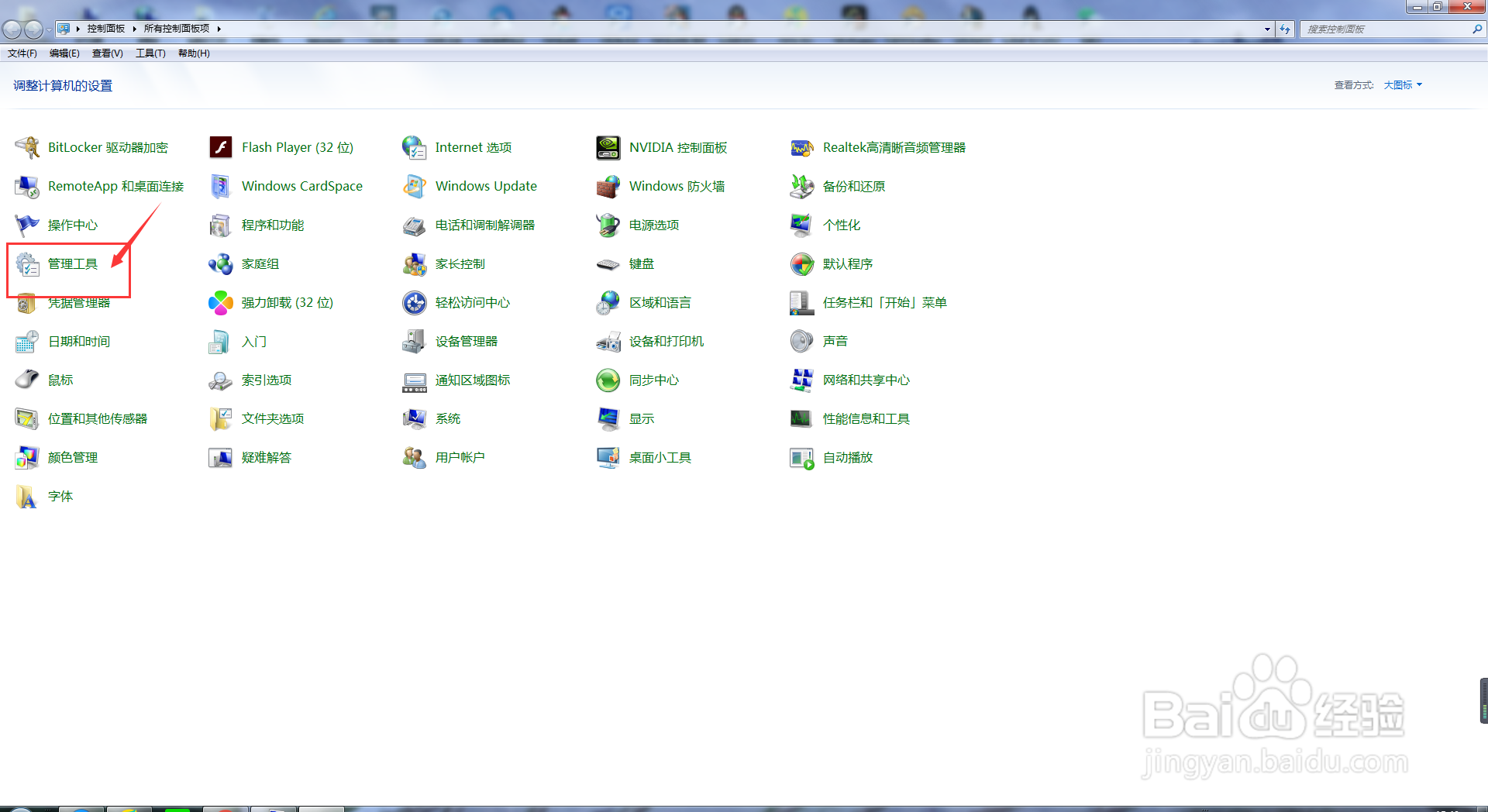Open 系统 link
Image resolution: width=1488 pixels, height=812 pixels.
point(448,418)
